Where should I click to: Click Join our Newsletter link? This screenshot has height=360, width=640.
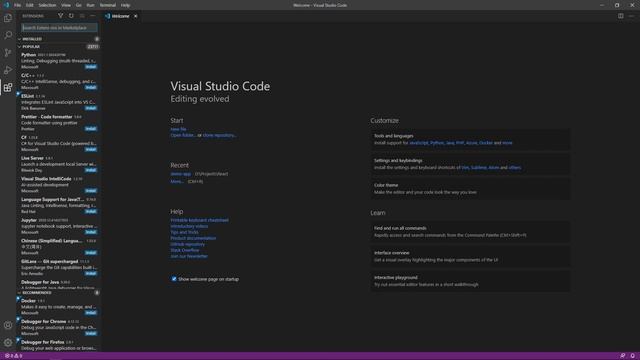[189, 256]
